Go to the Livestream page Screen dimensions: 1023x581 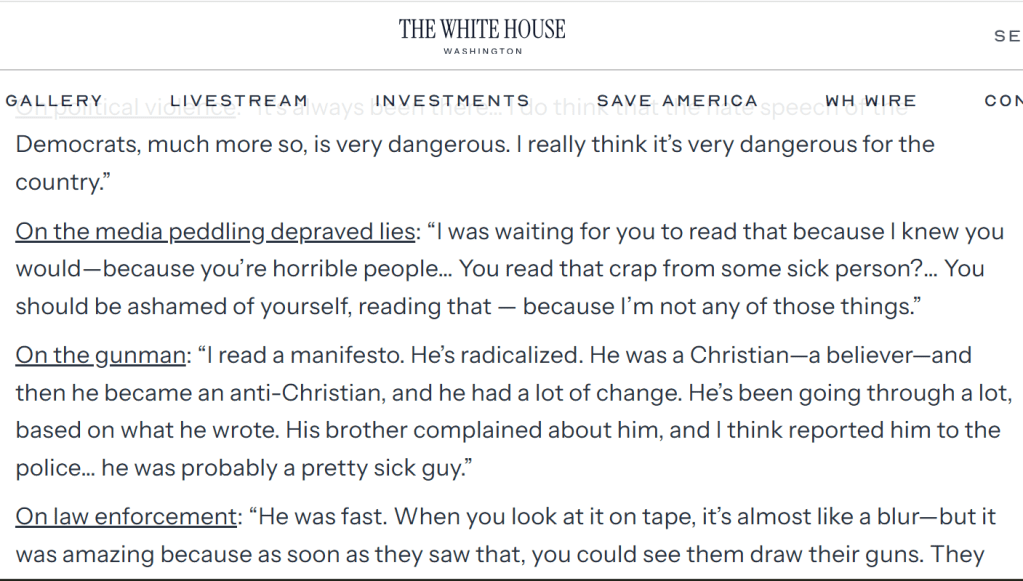pyautogui.click(x=239, y=101)
